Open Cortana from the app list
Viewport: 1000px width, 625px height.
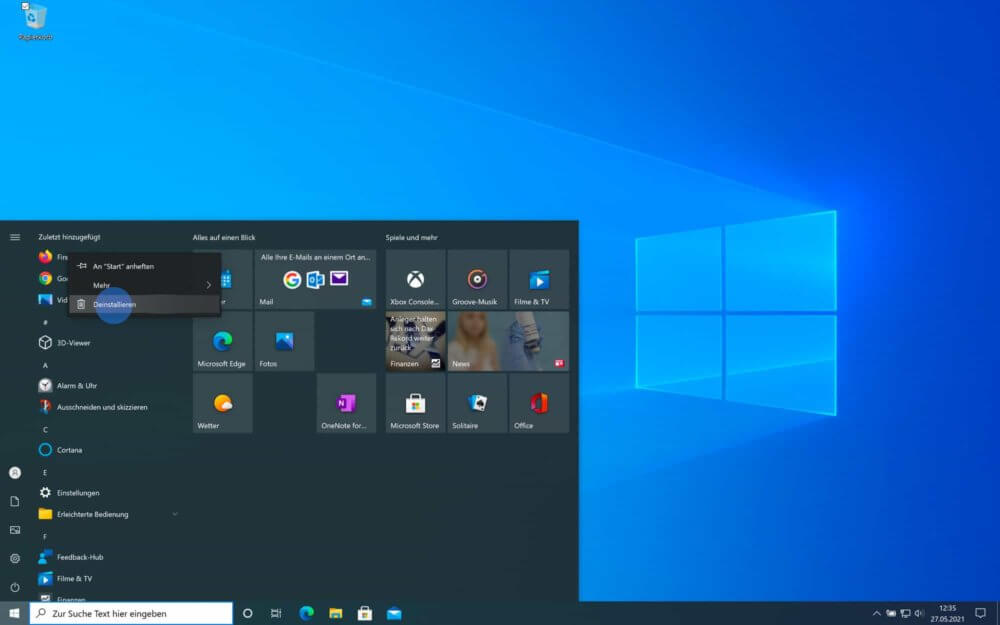70,450
